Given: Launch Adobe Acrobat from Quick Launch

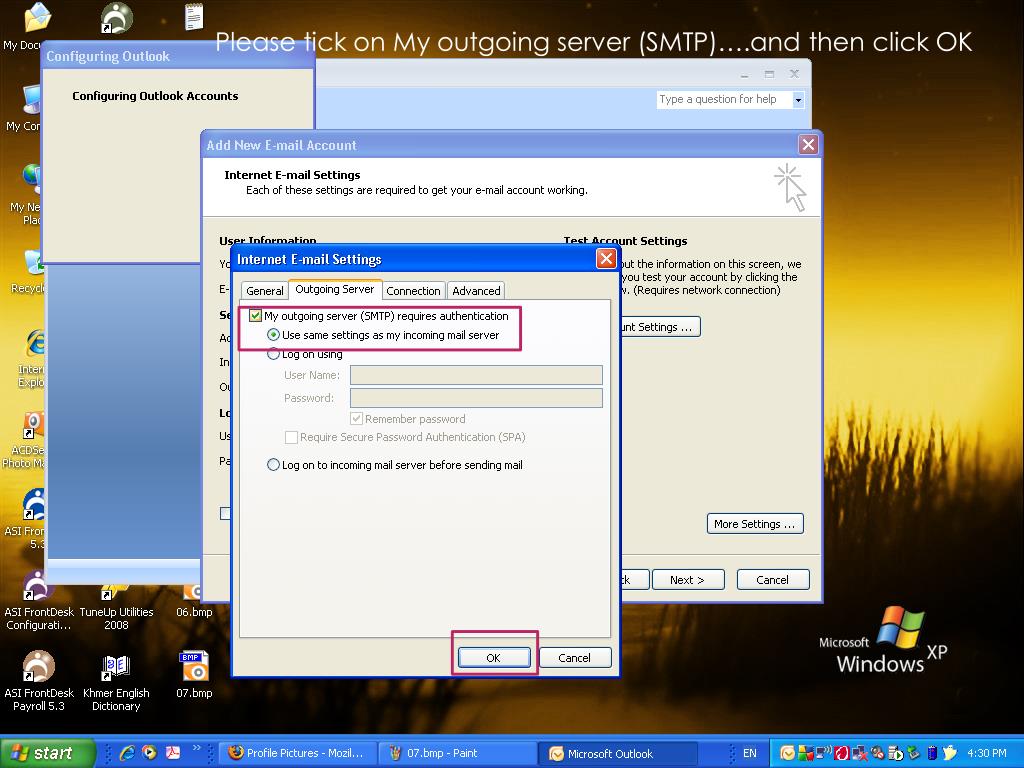Looking at the screenshot, I should click(172, 753).
